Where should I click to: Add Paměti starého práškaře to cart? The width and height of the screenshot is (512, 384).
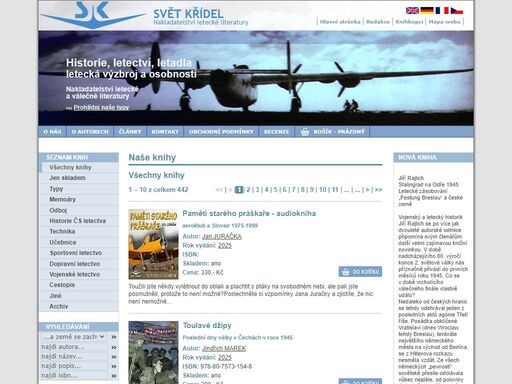[360, 272]
